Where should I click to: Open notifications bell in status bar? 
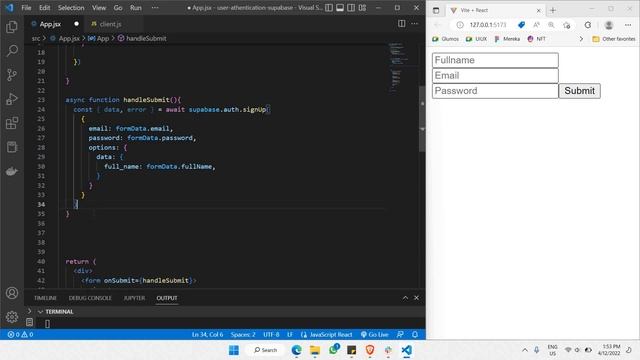415,334
